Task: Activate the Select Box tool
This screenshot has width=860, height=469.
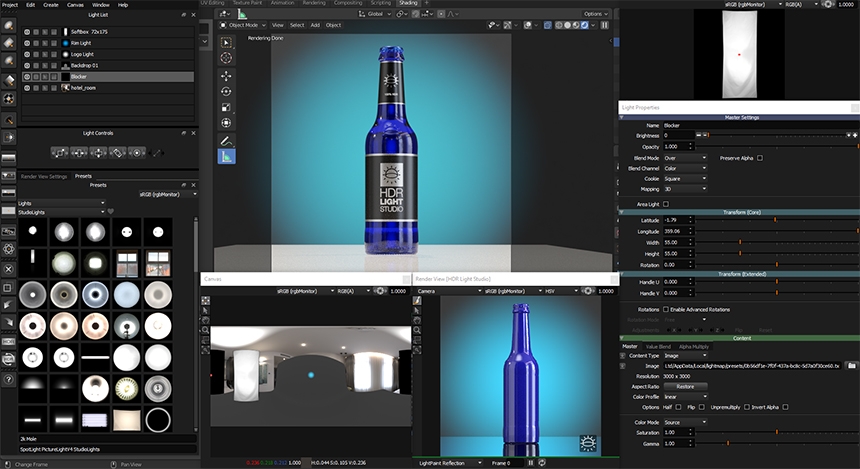Action: (226, 42)
